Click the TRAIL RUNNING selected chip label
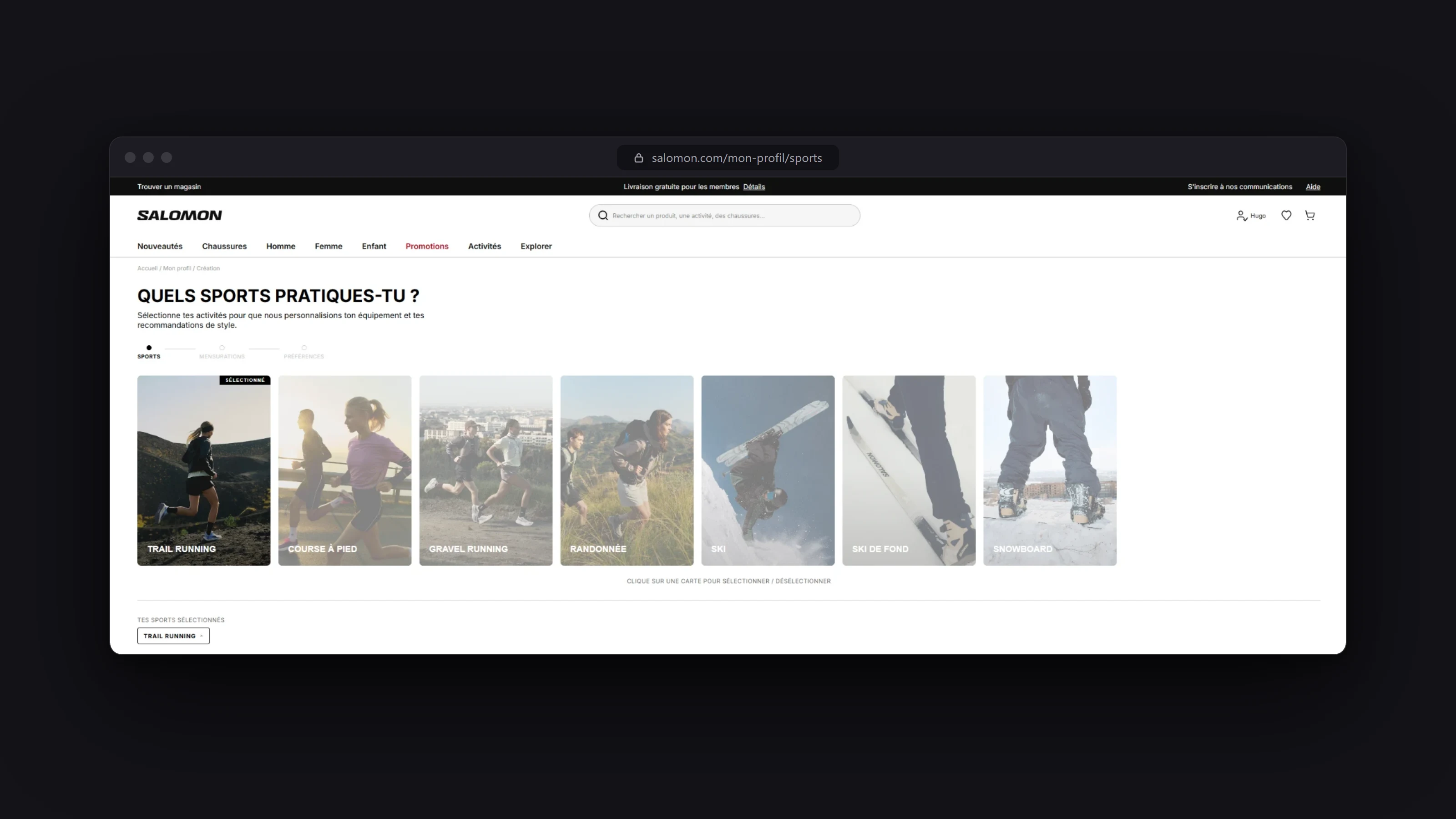Screen dimensions: 1456x819 click(x=169, y=636)
